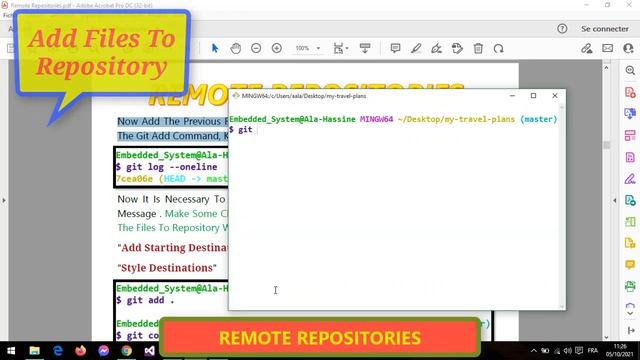The height and width of the screenshot is (360, 640).
Task: Open the teal Request Signatures sidebar tool
Action: pos(630,200)
